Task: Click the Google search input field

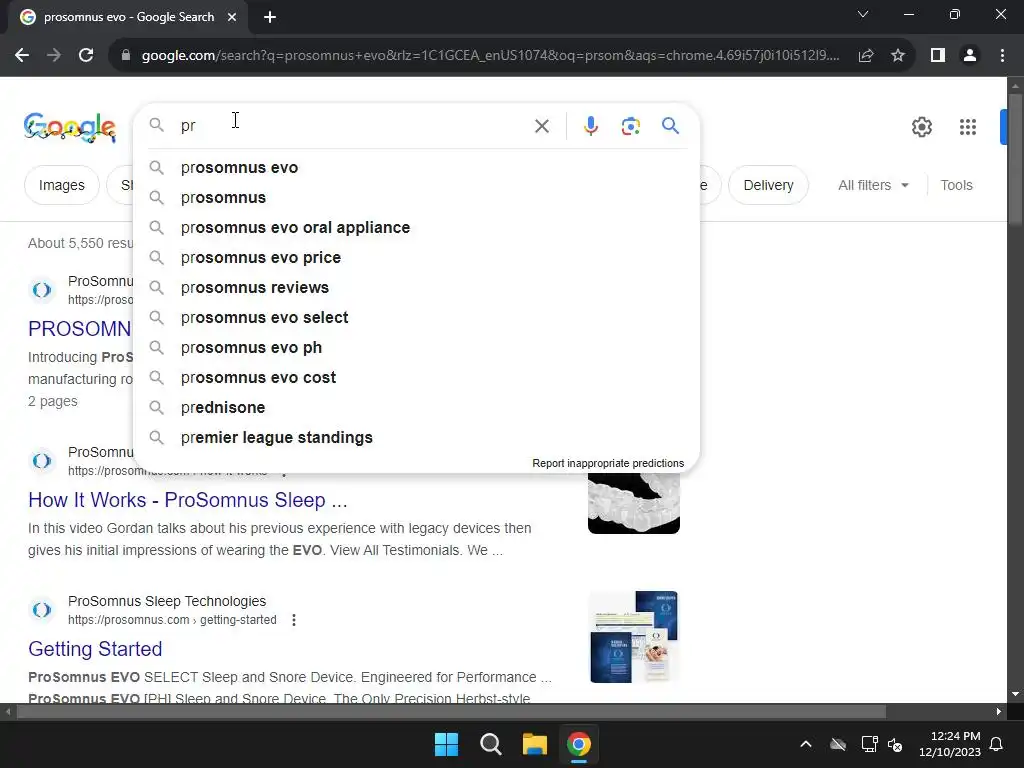Action: pyautogui.click(x=353, y=125)
